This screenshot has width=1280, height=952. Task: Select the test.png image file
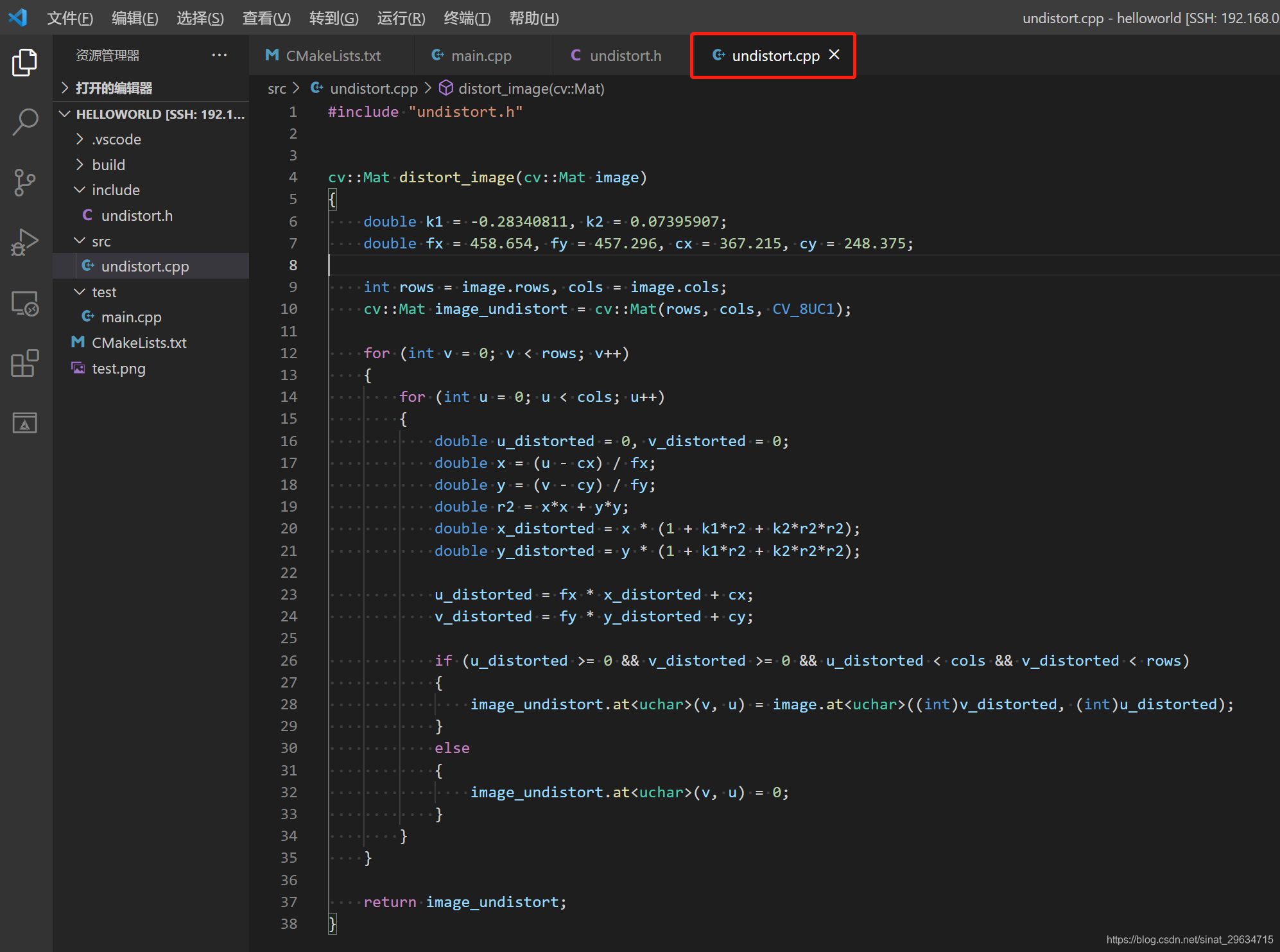[x=119, y=368]
